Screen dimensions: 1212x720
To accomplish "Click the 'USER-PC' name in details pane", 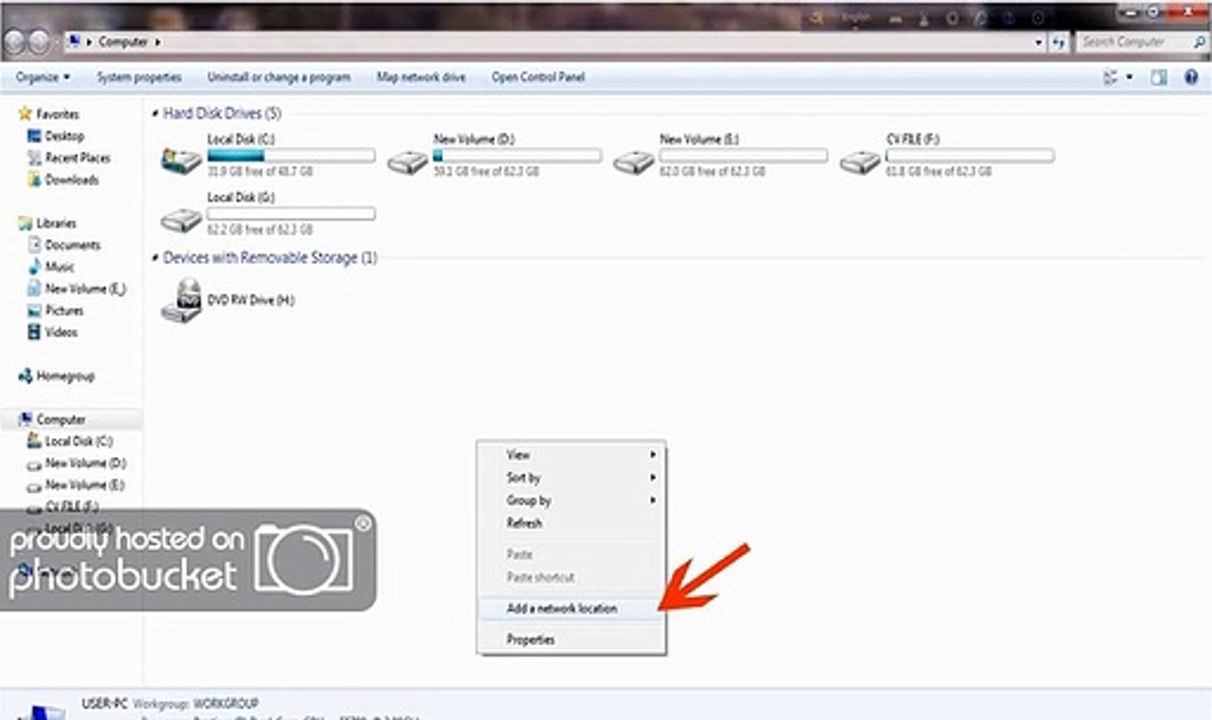I will coord(104,704).
